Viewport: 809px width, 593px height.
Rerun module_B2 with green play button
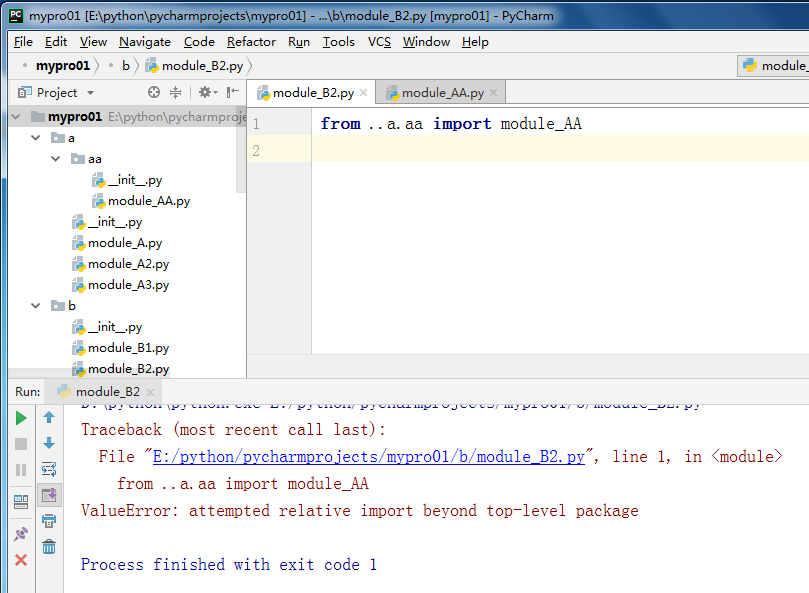pos(21,418)
